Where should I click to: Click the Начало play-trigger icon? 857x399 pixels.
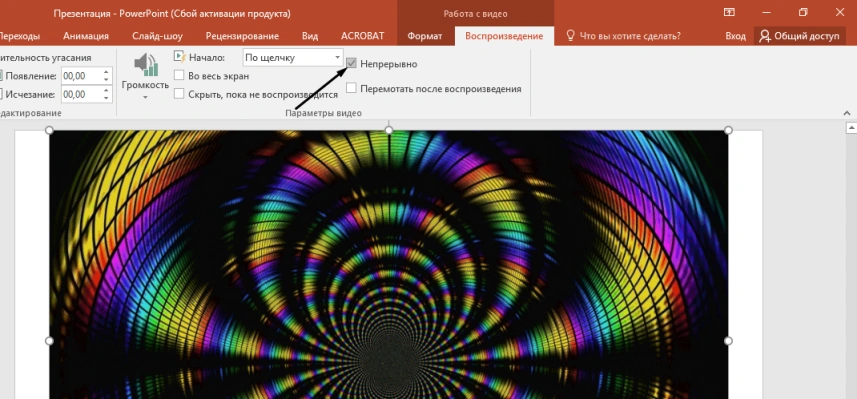179,57
